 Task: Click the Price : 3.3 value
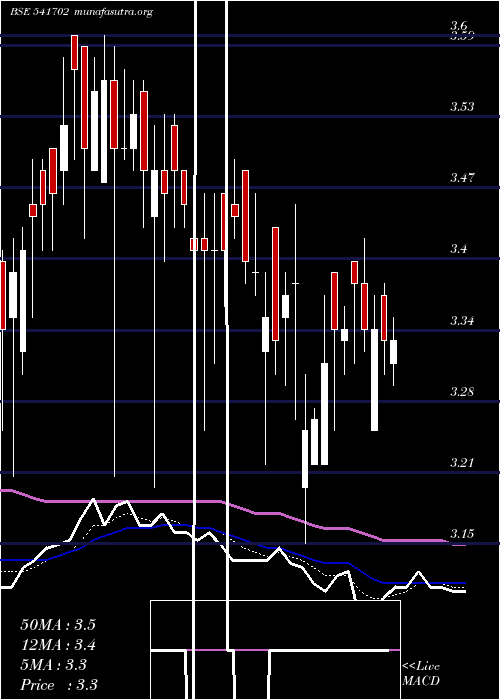pos(59,685)
